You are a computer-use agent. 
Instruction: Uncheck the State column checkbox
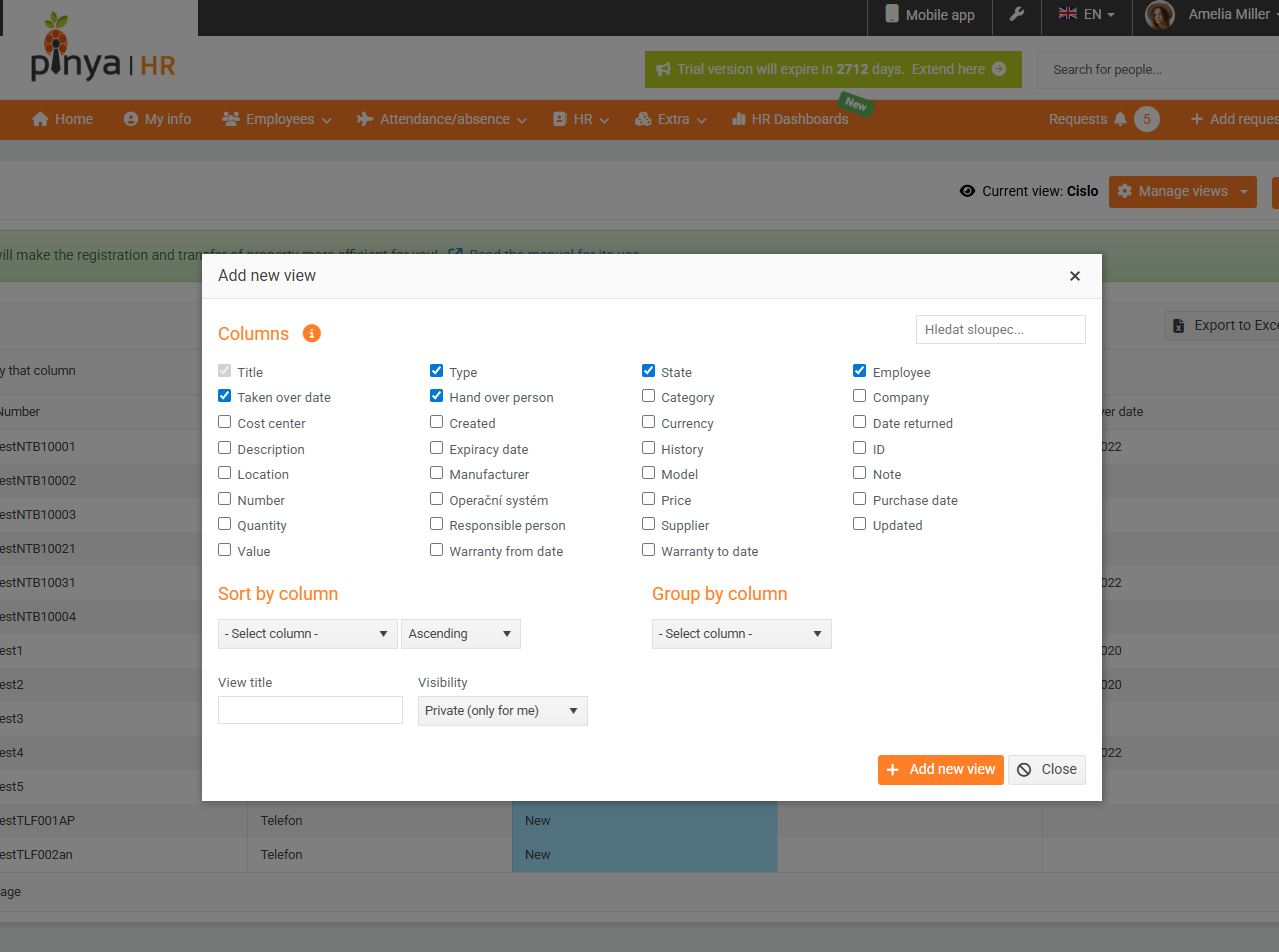648,371
